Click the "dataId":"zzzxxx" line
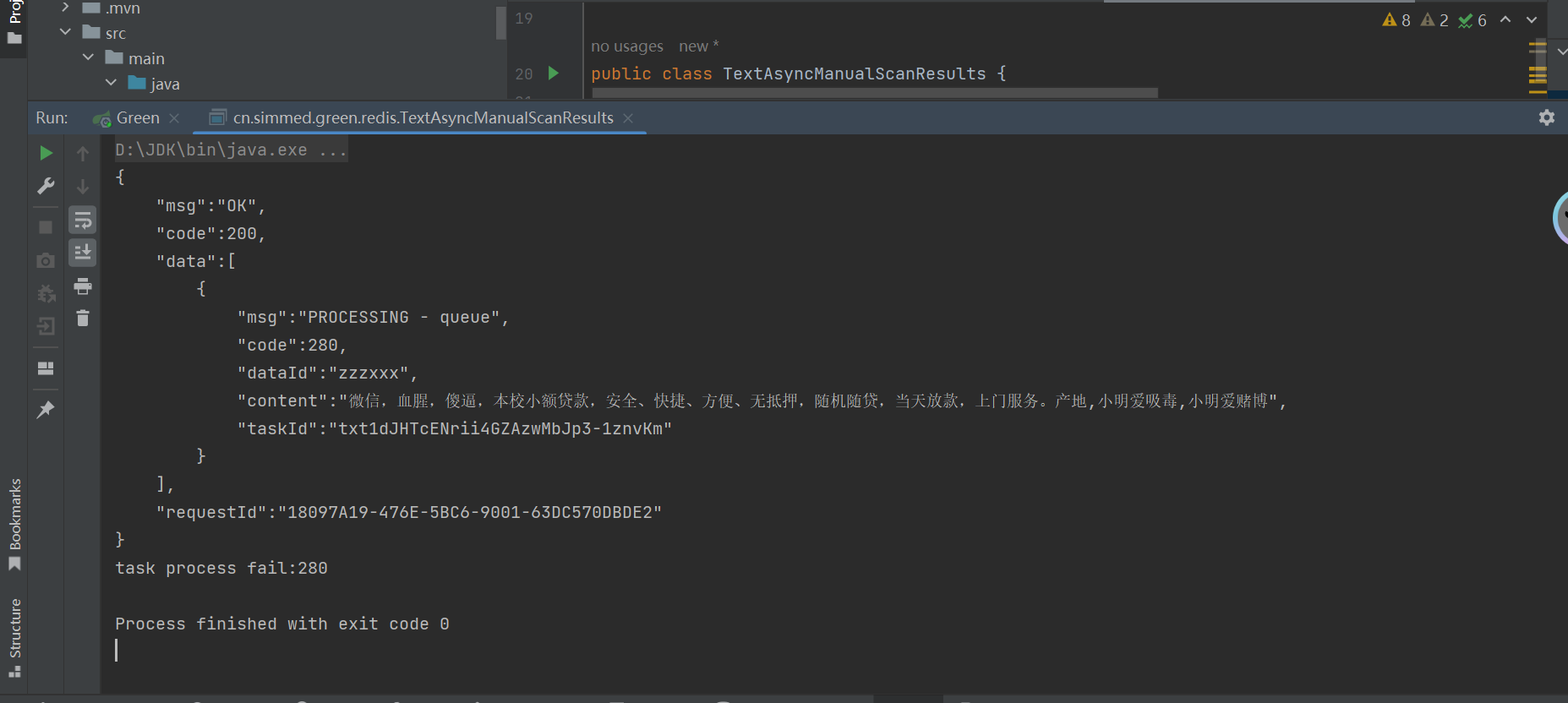1568x703 pixels. click(x=327, y=373)
